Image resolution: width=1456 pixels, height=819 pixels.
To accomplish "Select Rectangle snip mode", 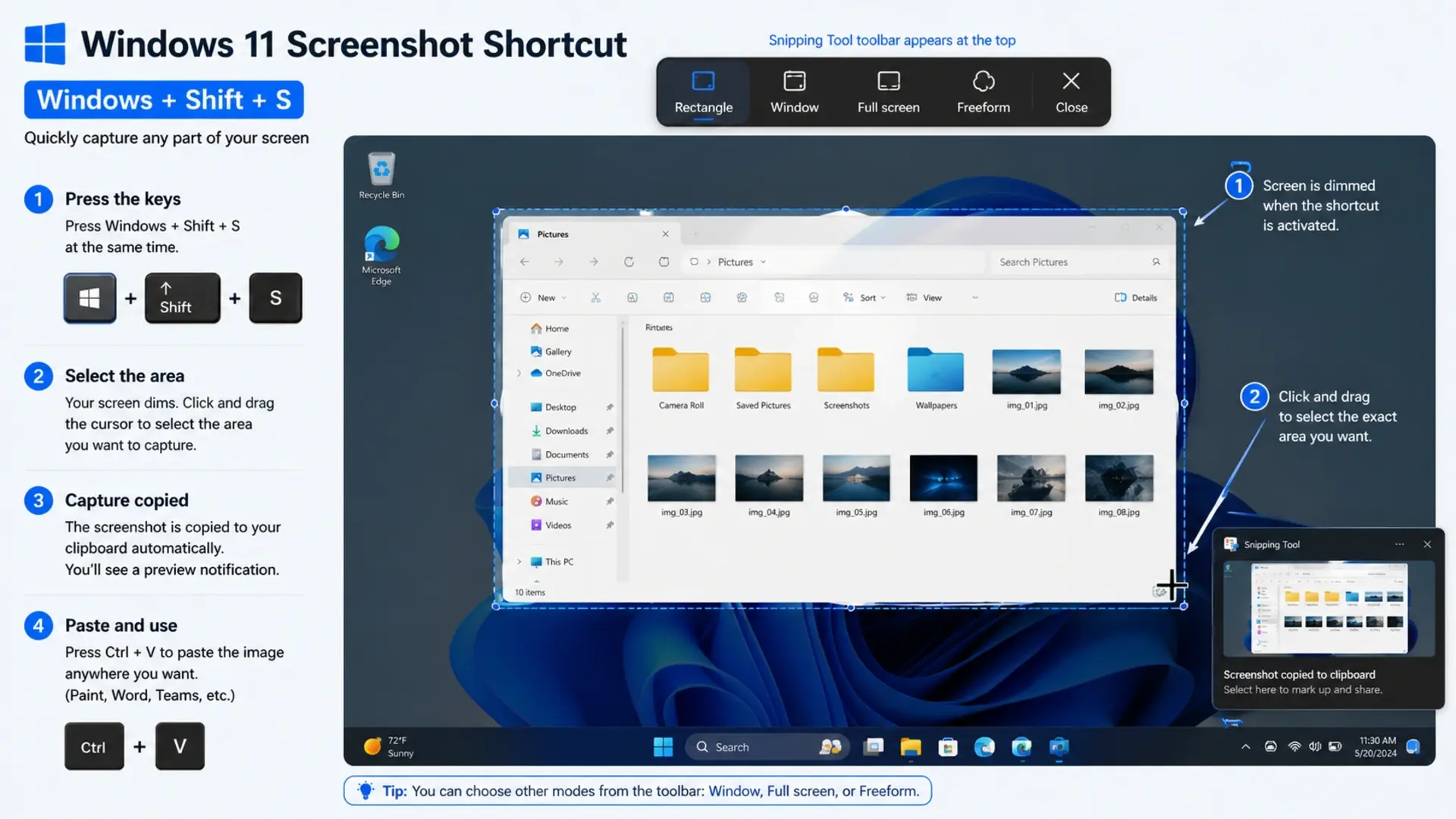I will 703,92.
